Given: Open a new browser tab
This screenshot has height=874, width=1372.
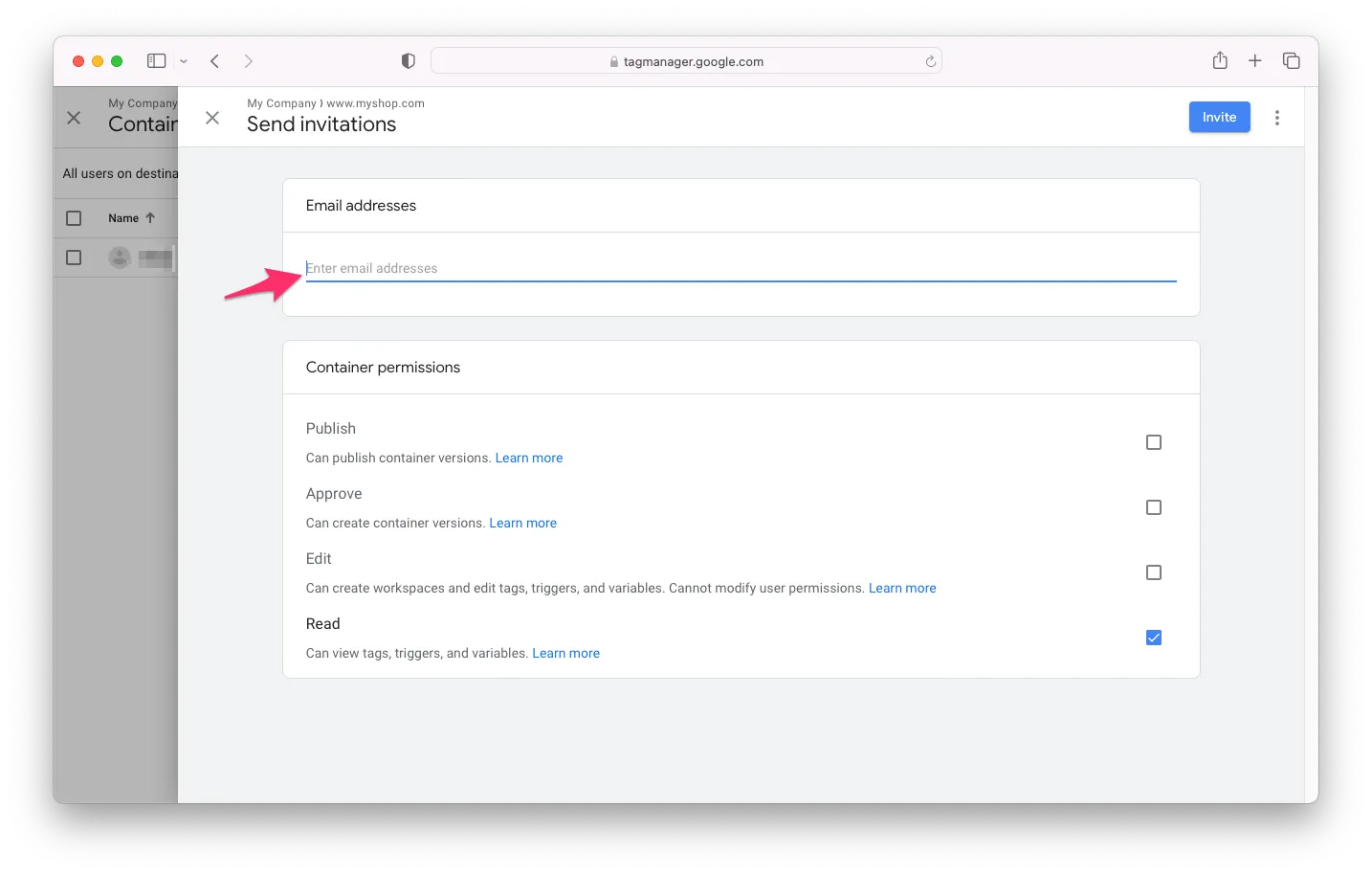Looking at the screenshot, I should coord(1255,61).
